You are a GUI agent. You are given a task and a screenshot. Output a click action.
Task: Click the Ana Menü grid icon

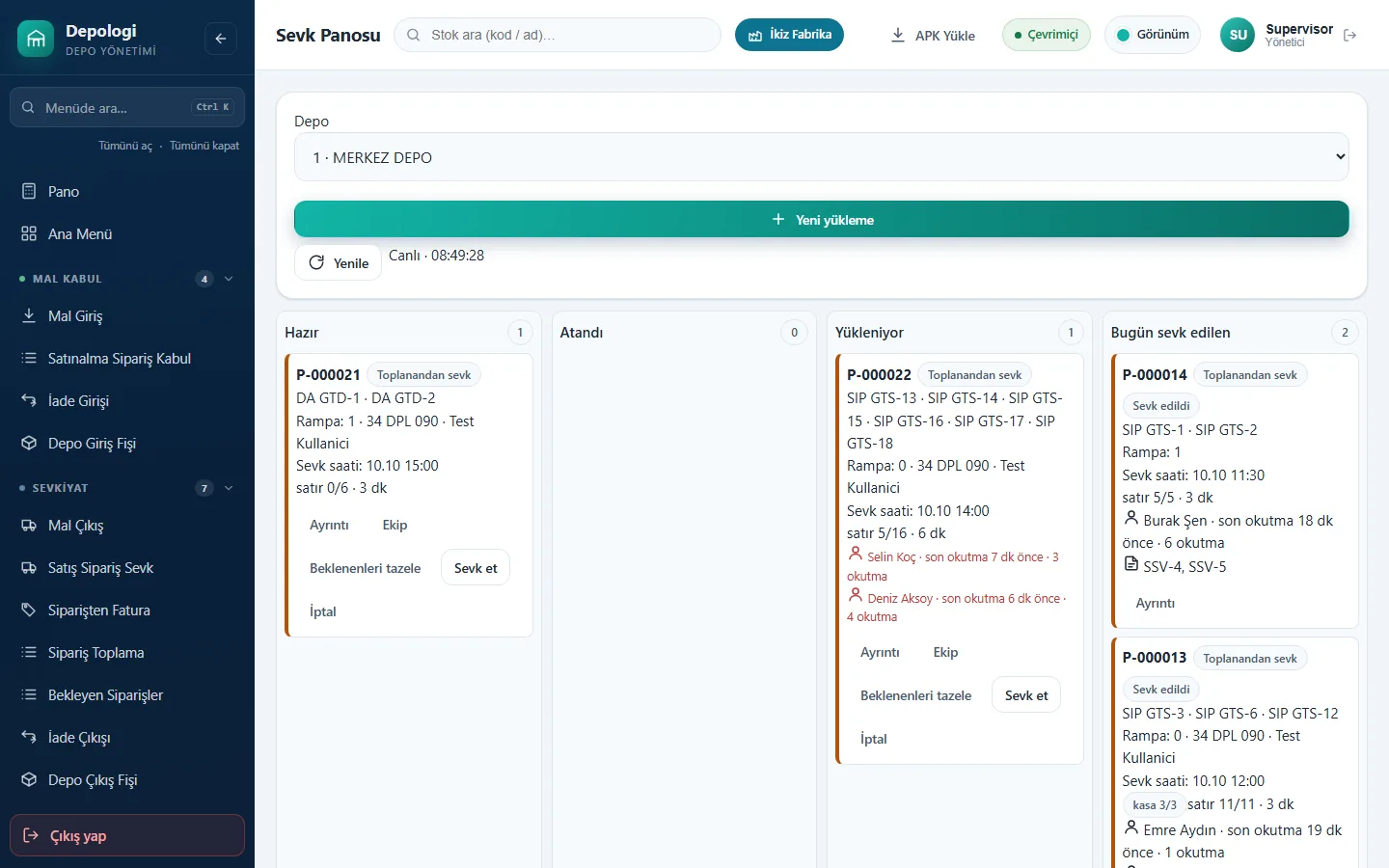tap(29, 233)
